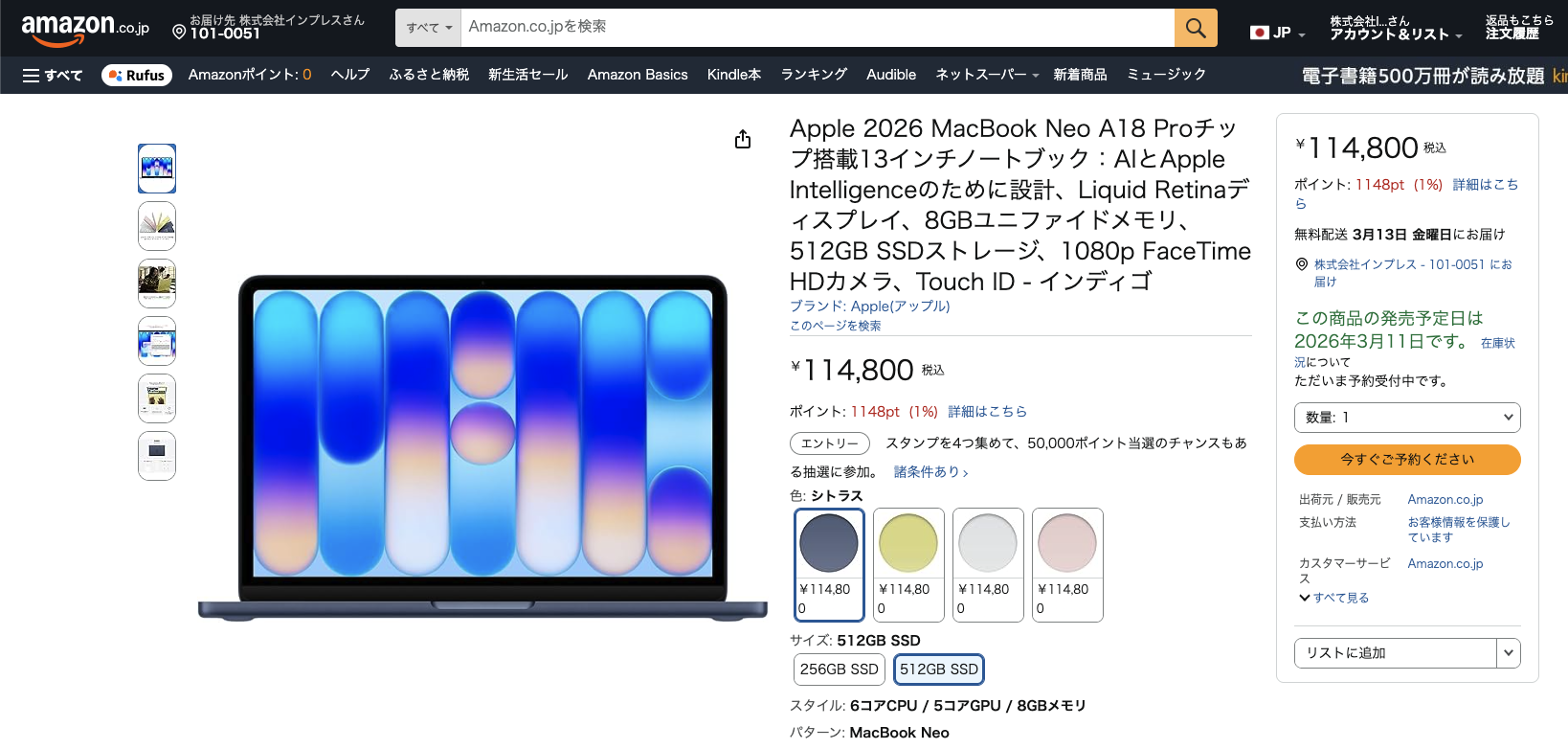Click the location pin beside 株式会社インプレス address
The image size is (1568, 749).
1302,264
